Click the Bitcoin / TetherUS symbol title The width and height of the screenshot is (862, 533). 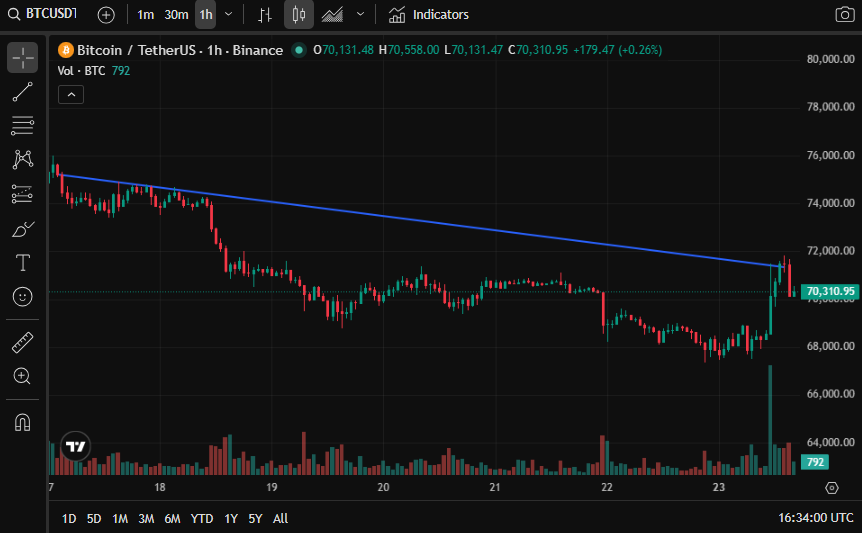click(180, 50)
